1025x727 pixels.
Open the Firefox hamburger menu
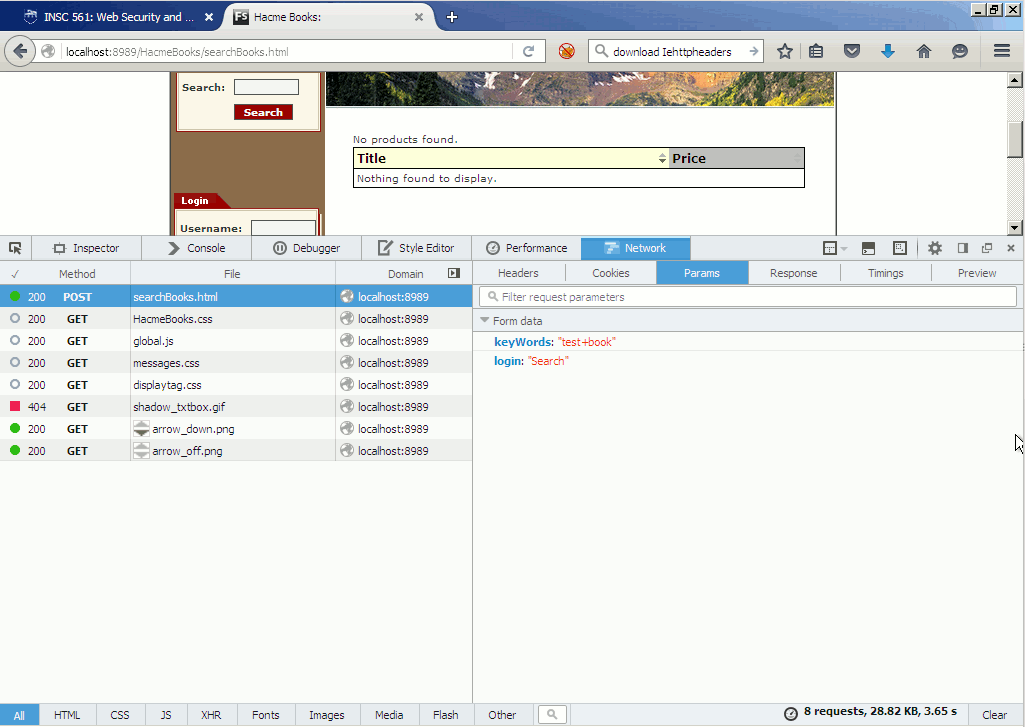pos(1001,51)
